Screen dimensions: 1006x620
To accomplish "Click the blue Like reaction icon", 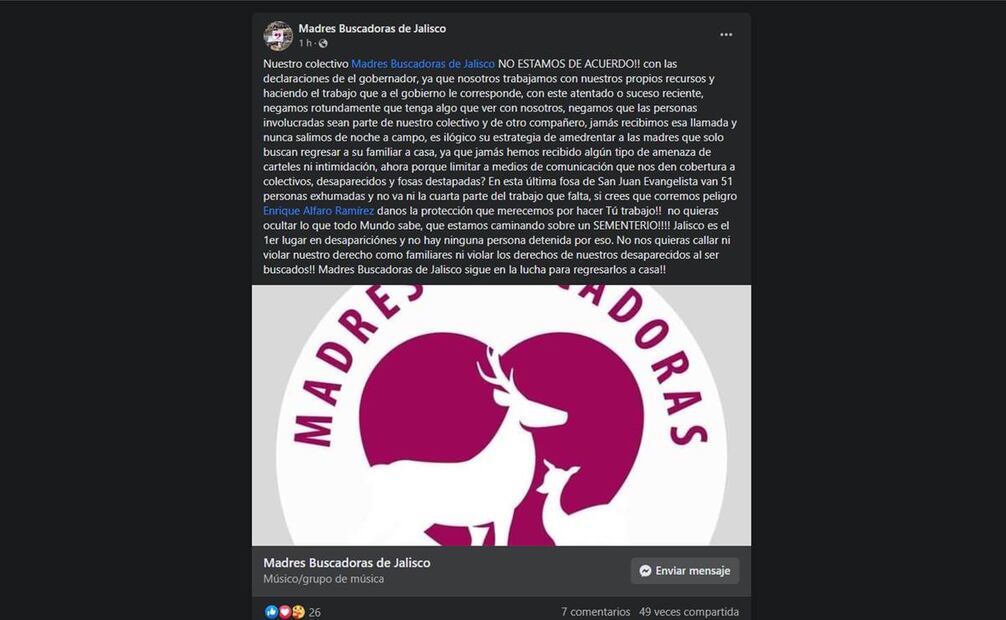I will 271,612.
